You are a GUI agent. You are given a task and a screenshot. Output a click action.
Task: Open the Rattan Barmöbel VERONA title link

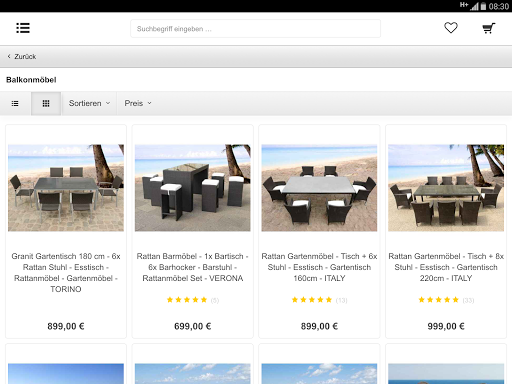[x=193, y=267]
